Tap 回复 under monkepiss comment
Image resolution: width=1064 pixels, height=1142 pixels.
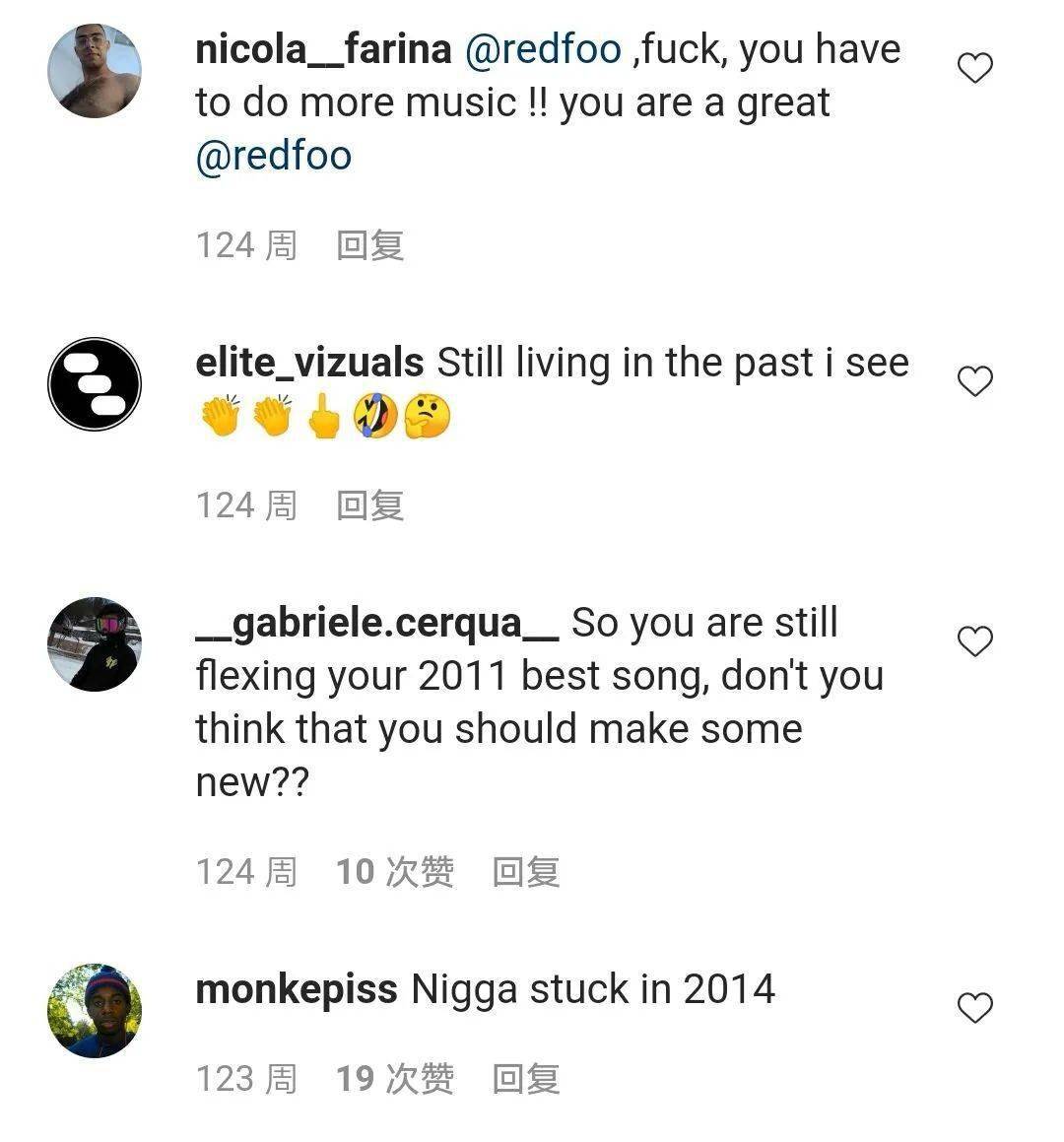coord(526,1079)
